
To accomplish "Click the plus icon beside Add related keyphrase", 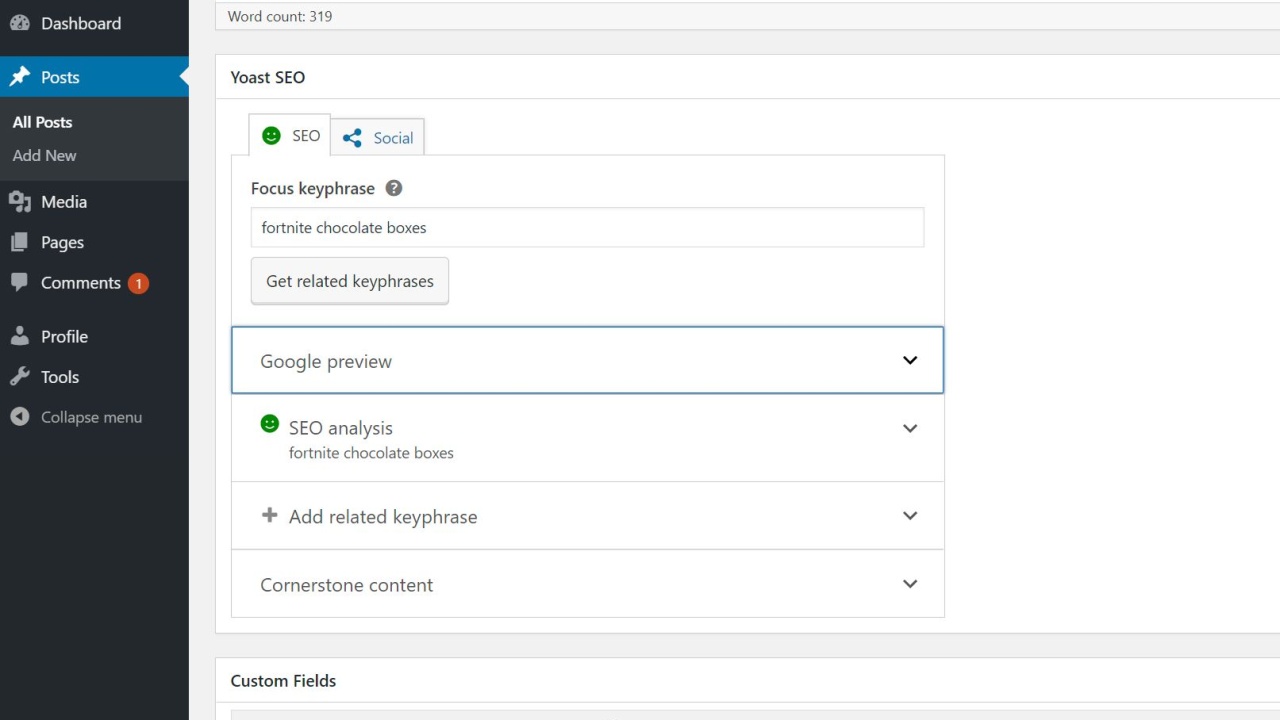I will tap(269, 516).
